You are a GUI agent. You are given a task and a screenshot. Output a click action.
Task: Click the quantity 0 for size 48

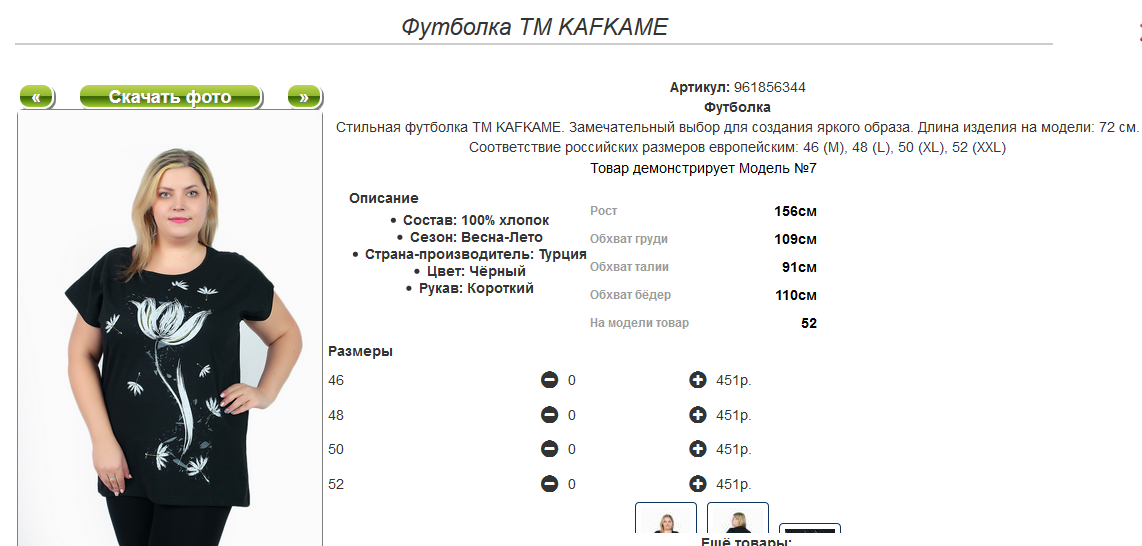click(x=572, y=415)
